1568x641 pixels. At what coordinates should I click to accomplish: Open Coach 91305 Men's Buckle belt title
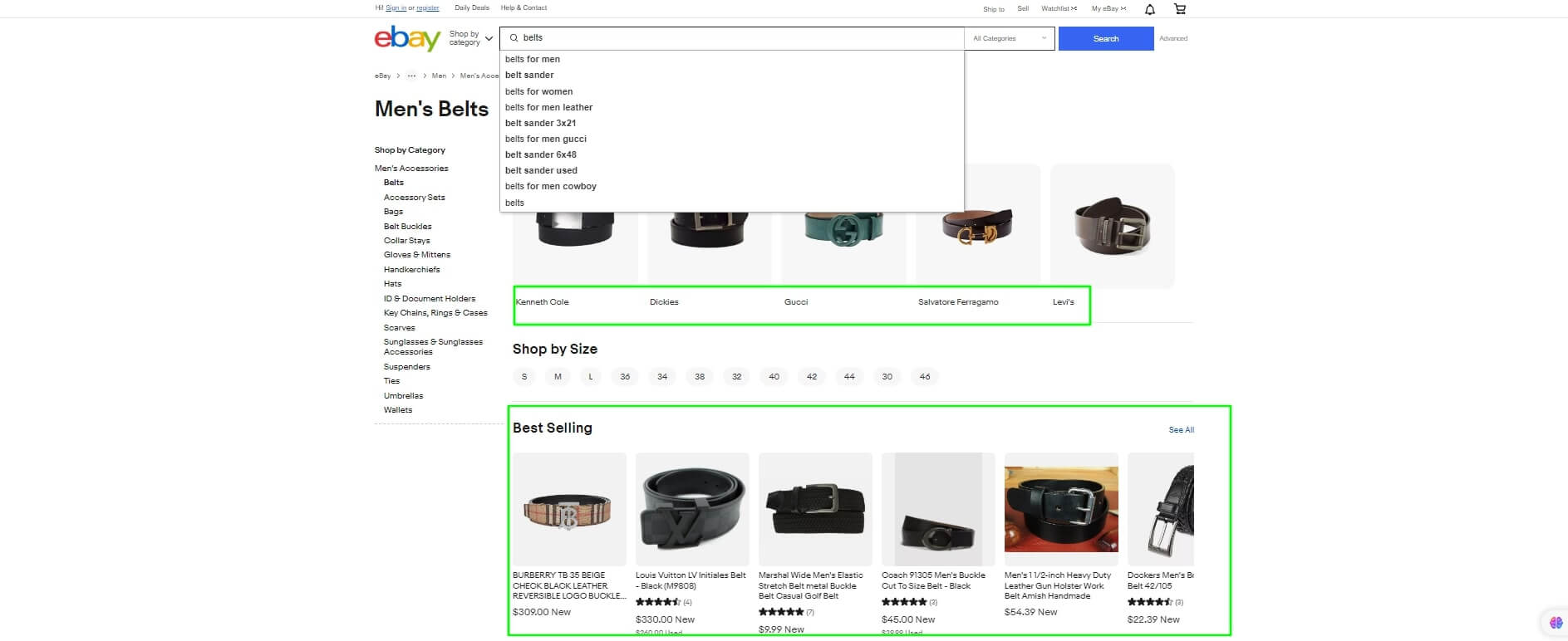(933, 580)
